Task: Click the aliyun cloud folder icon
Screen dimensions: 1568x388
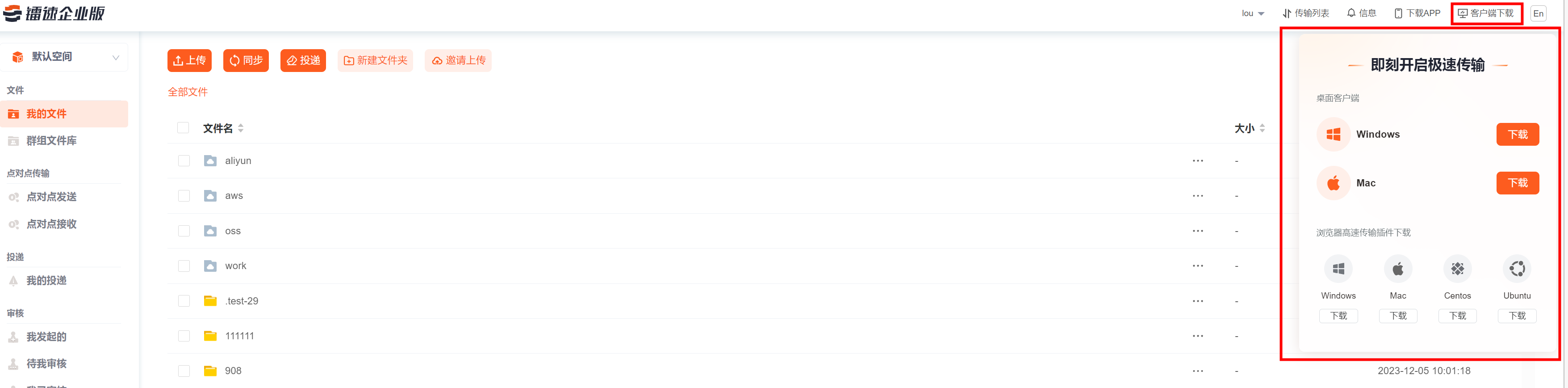Action: point(210,161)
